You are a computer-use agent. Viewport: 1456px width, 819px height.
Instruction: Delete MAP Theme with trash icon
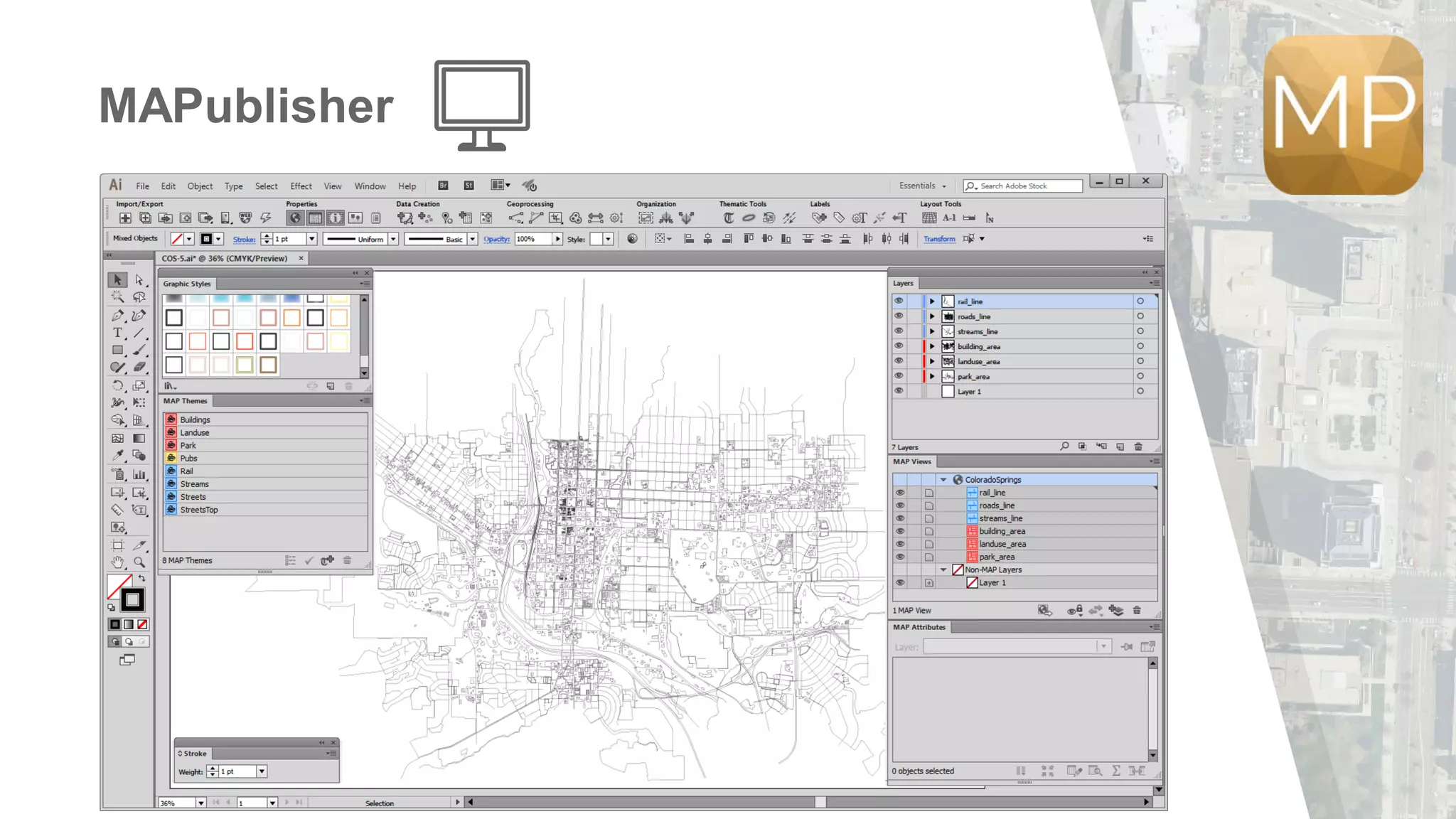[347, 560]
